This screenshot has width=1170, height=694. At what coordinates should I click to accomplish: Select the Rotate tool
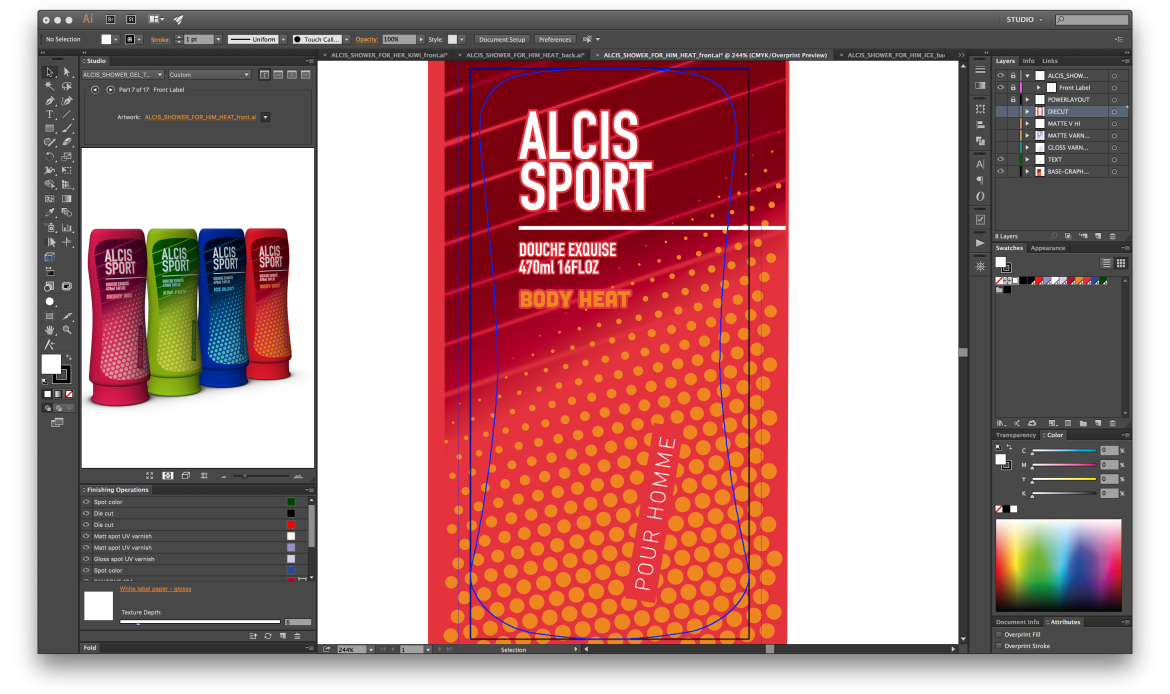click(x=50, y=157)
